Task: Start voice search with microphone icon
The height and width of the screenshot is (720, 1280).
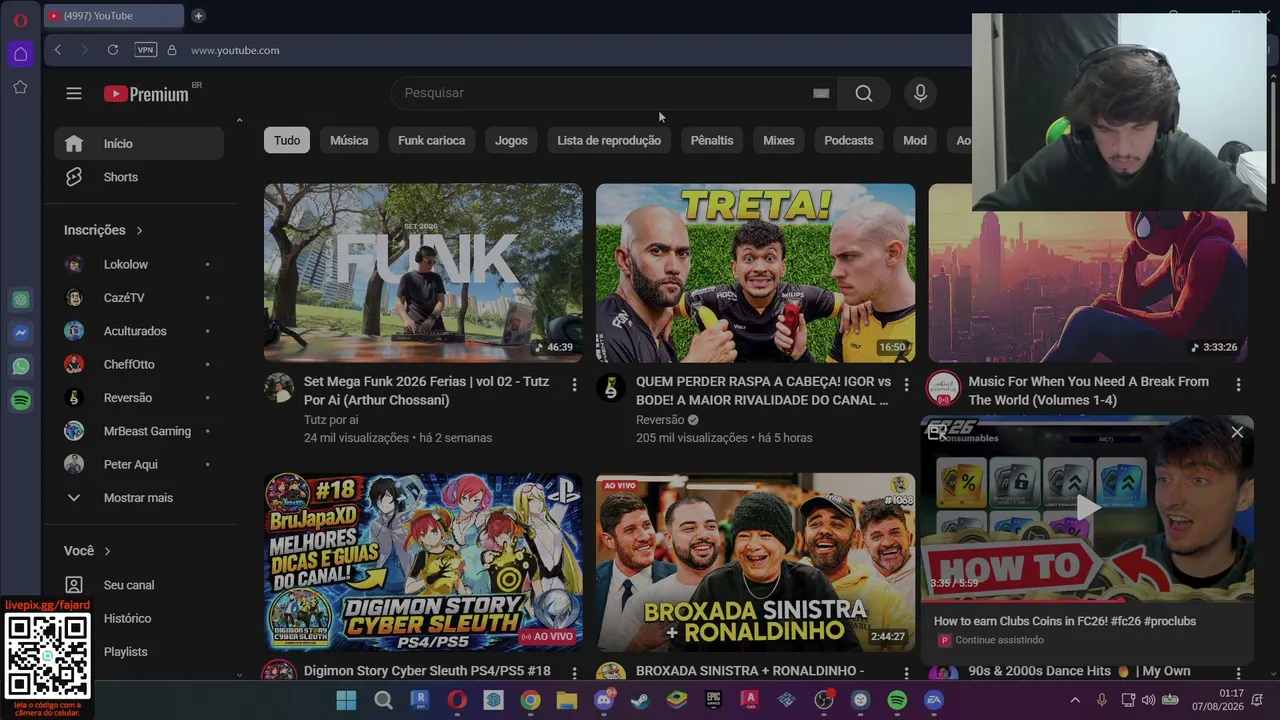Action: pyautogui.click(x=920, y=93)
